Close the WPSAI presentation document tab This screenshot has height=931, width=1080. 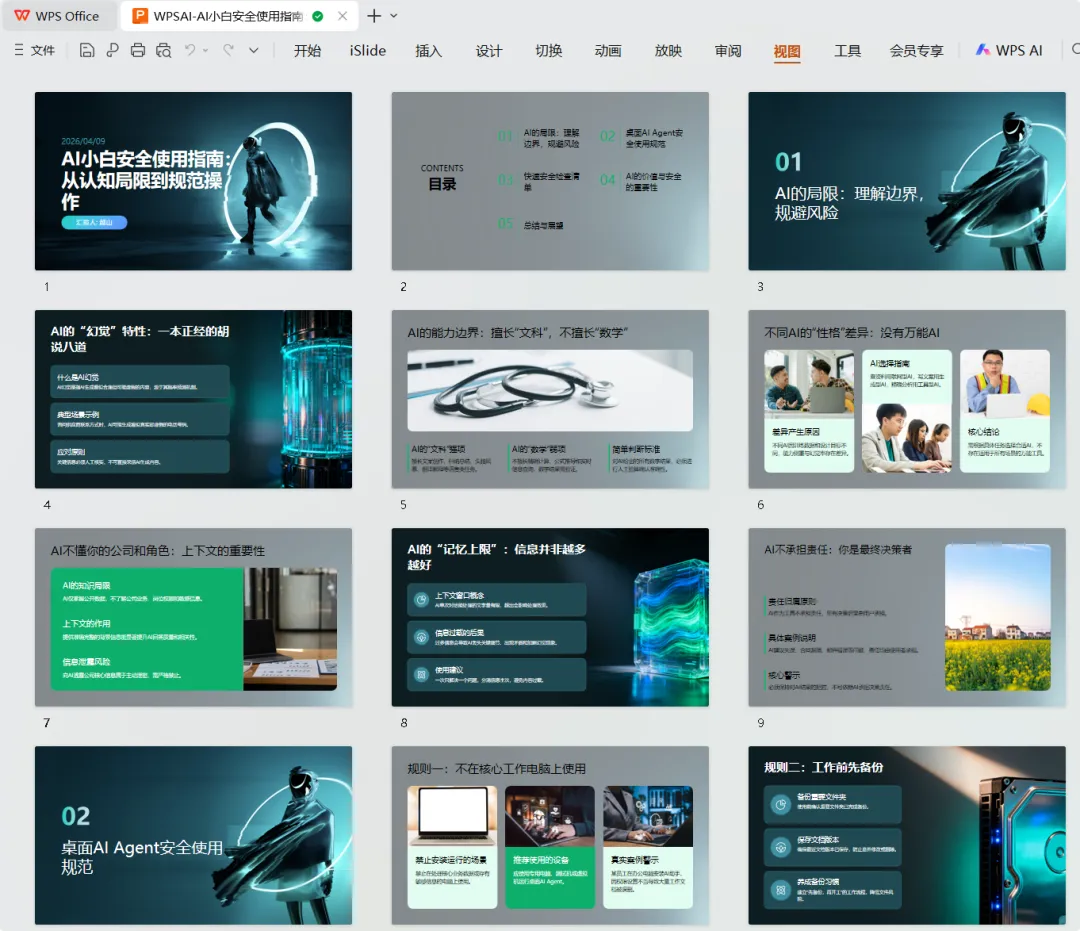pyautogui.click(x=342, y=16)
